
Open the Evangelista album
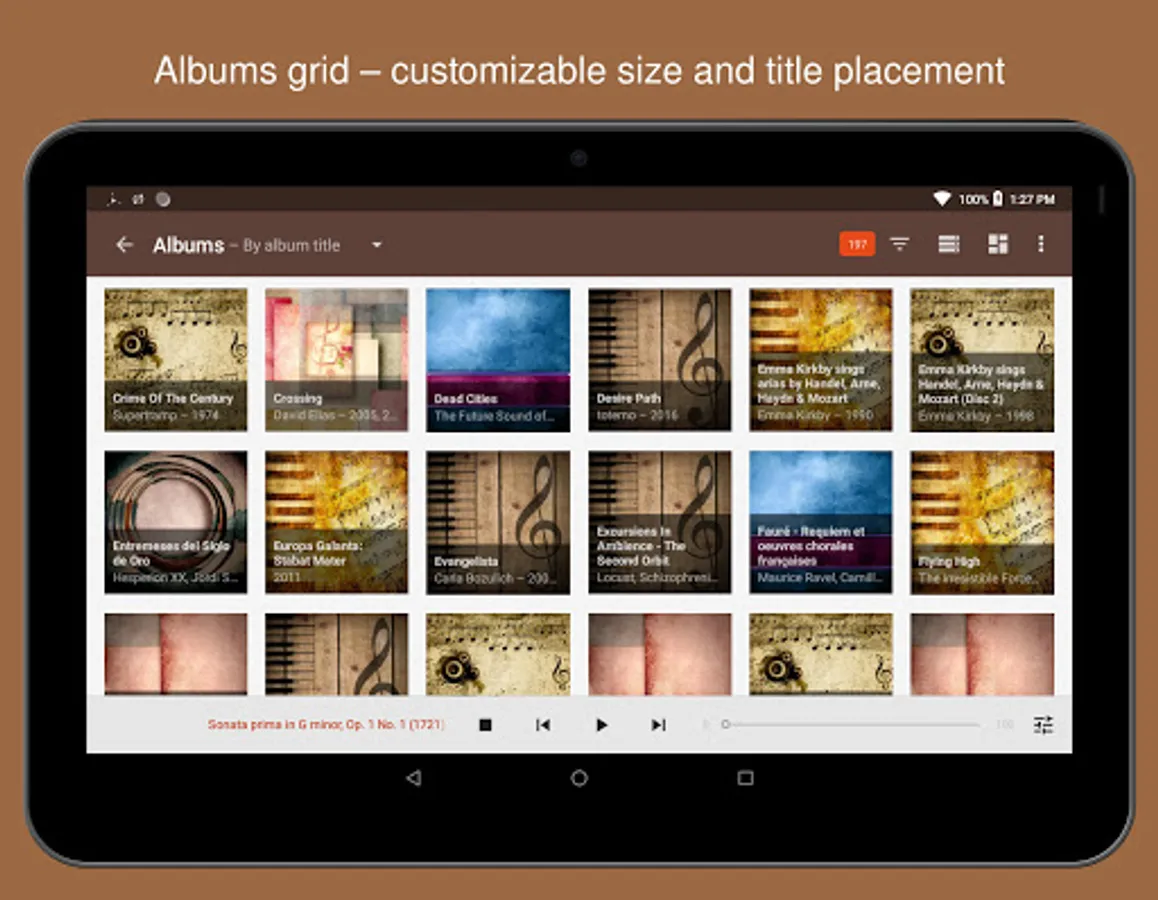(498, 522)
